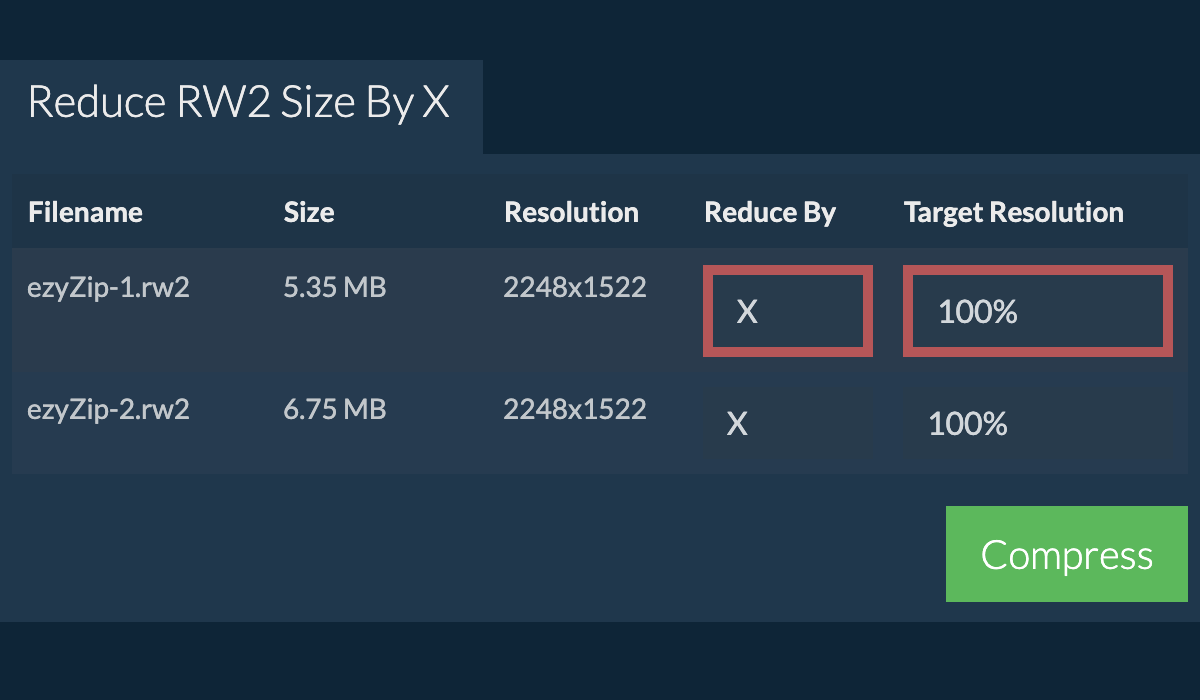Open the Reduce By selector for ezyZip-1.rw2

[x=787, y=311]
